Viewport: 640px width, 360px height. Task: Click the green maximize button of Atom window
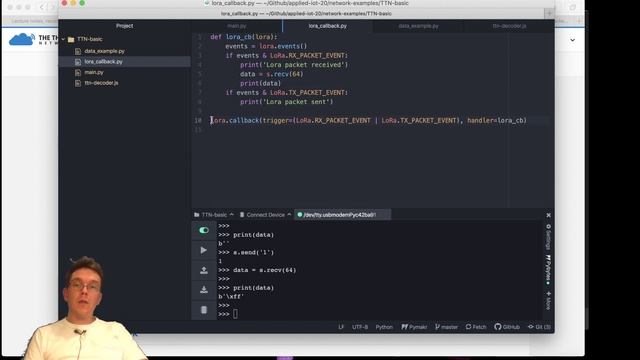[x=82, y=3]
